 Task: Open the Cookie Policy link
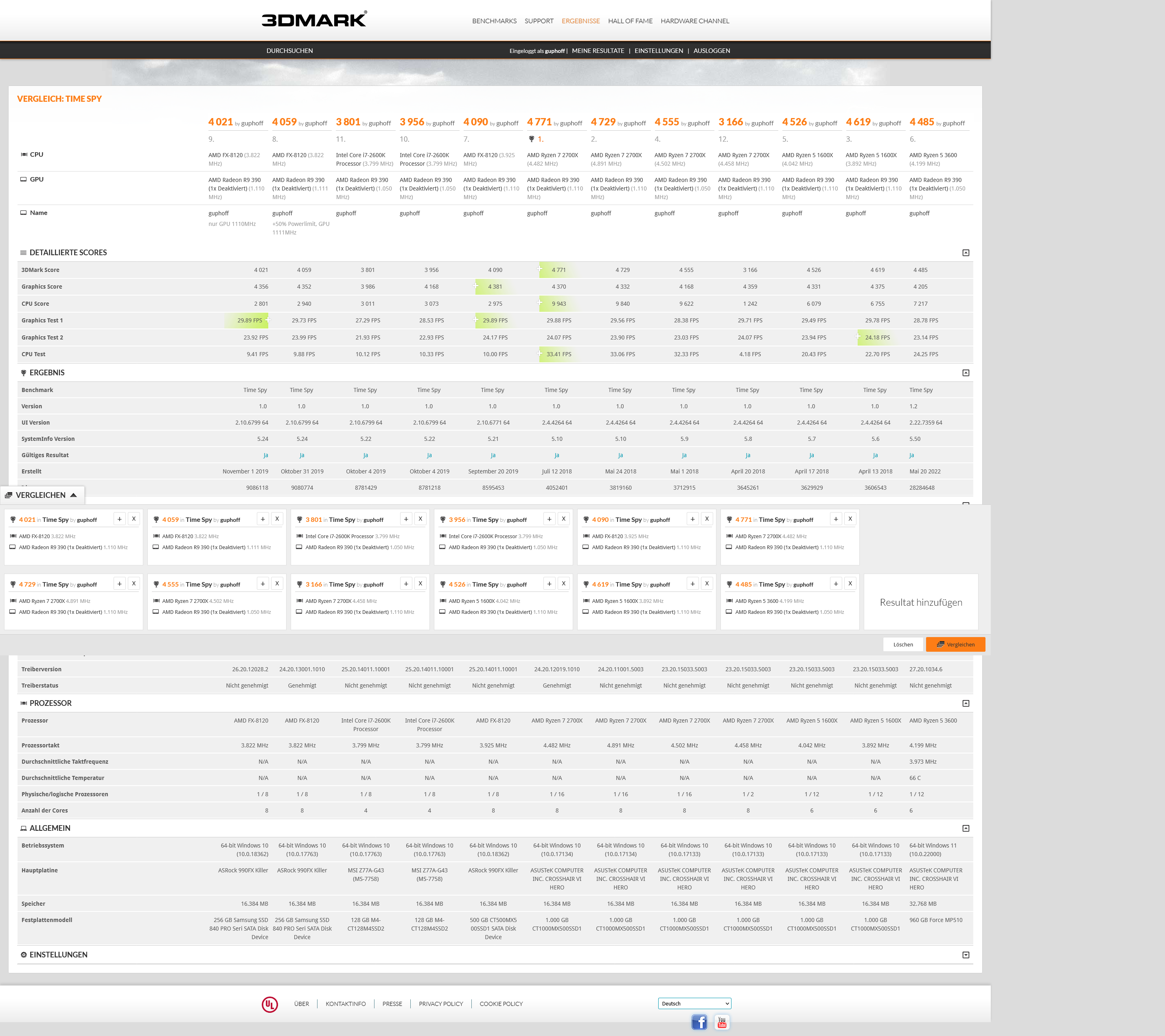click(501, 1004)
